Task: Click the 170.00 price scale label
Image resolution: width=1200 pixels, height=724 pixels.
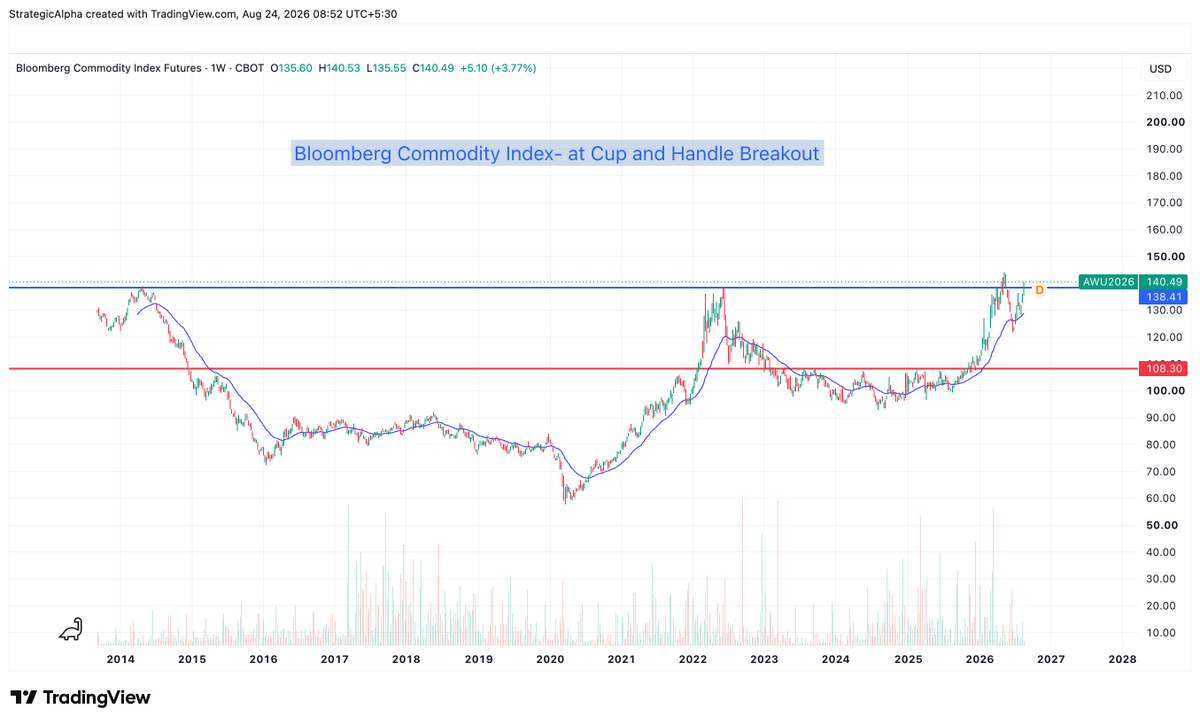Action: (1165, 203)
